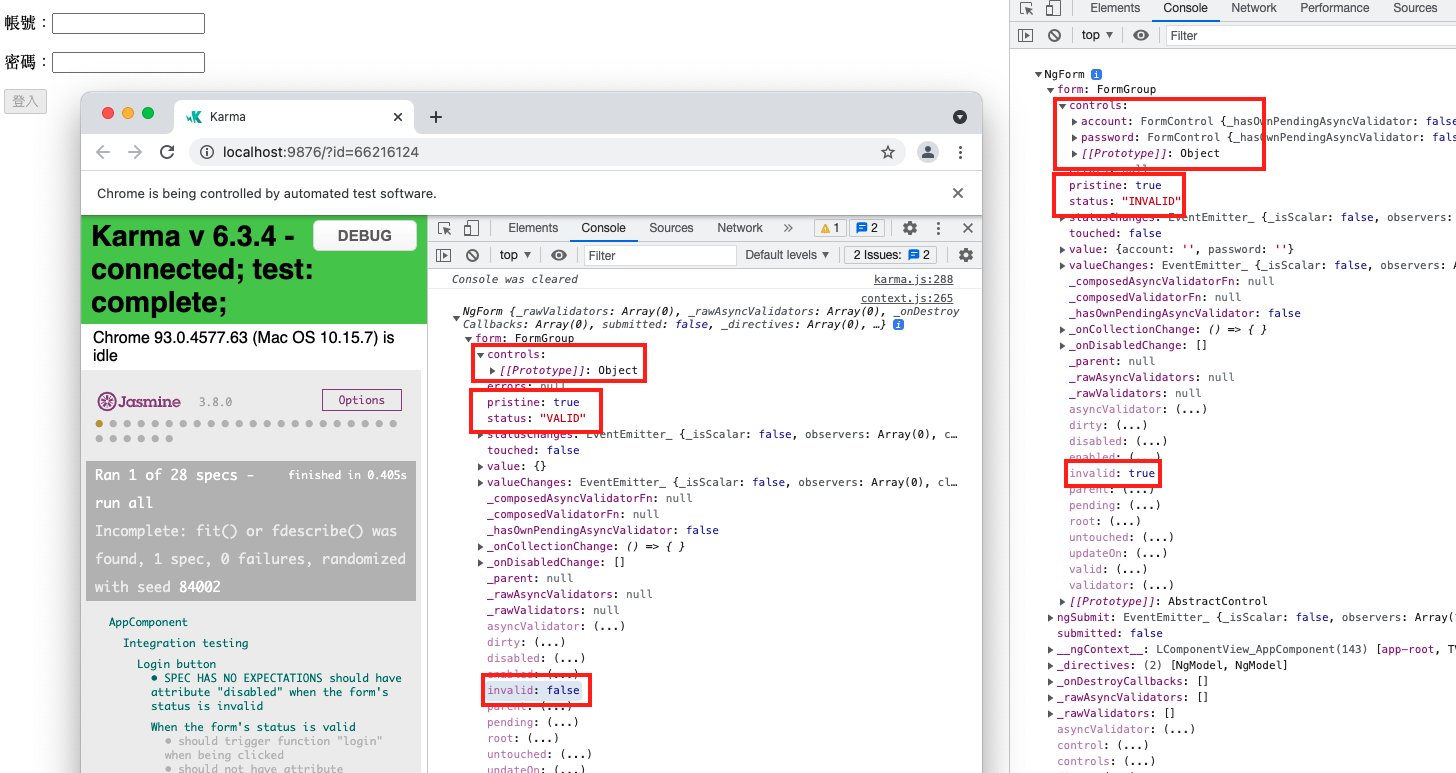
Task: Collapse the controls node in right console
Action: pos(1062,105)
